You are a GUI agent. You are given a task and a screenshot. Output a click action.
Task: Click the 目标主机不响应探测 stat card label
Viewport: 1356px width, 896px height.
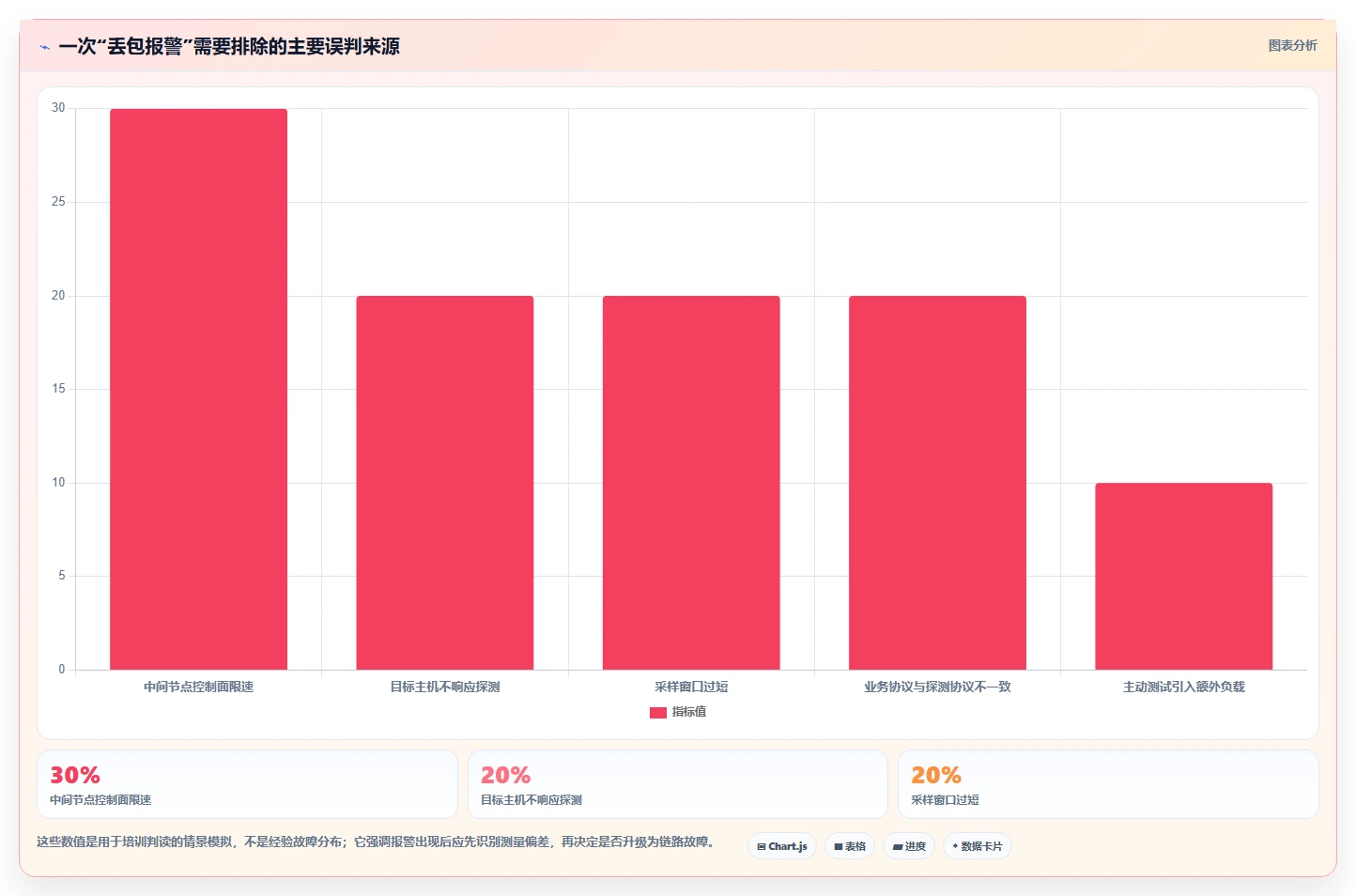(532, 800)
